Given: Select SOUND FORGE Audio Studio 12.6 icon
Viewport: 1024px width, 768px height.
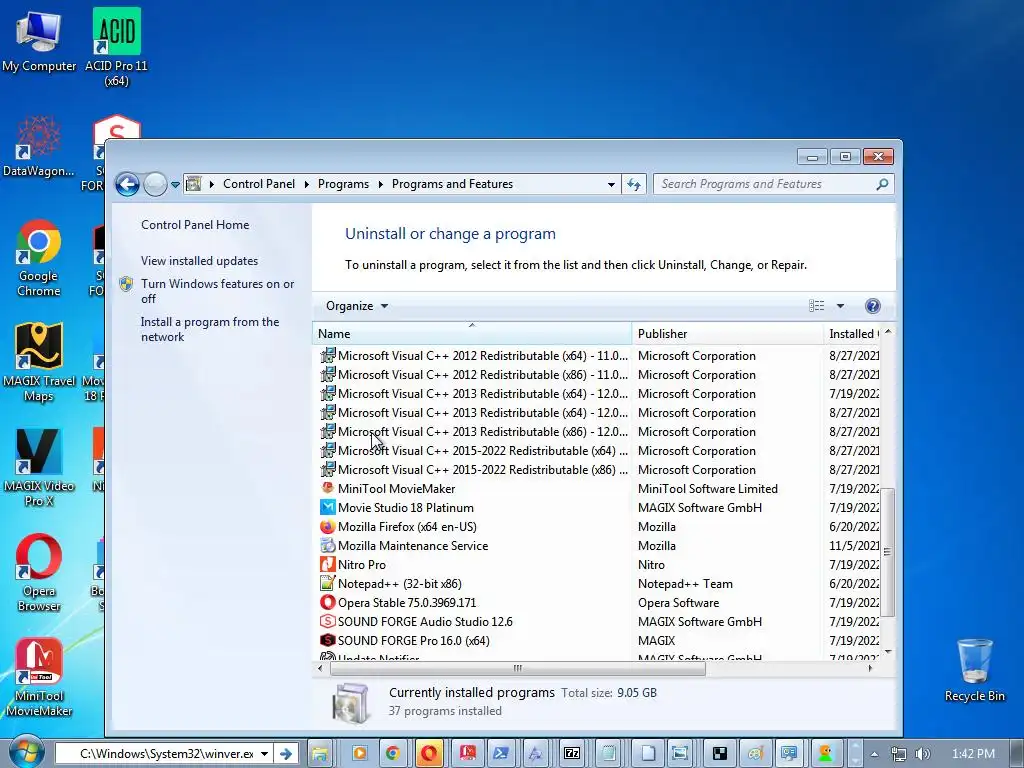Looking at the screenshot, I should (x=328, y=621).
